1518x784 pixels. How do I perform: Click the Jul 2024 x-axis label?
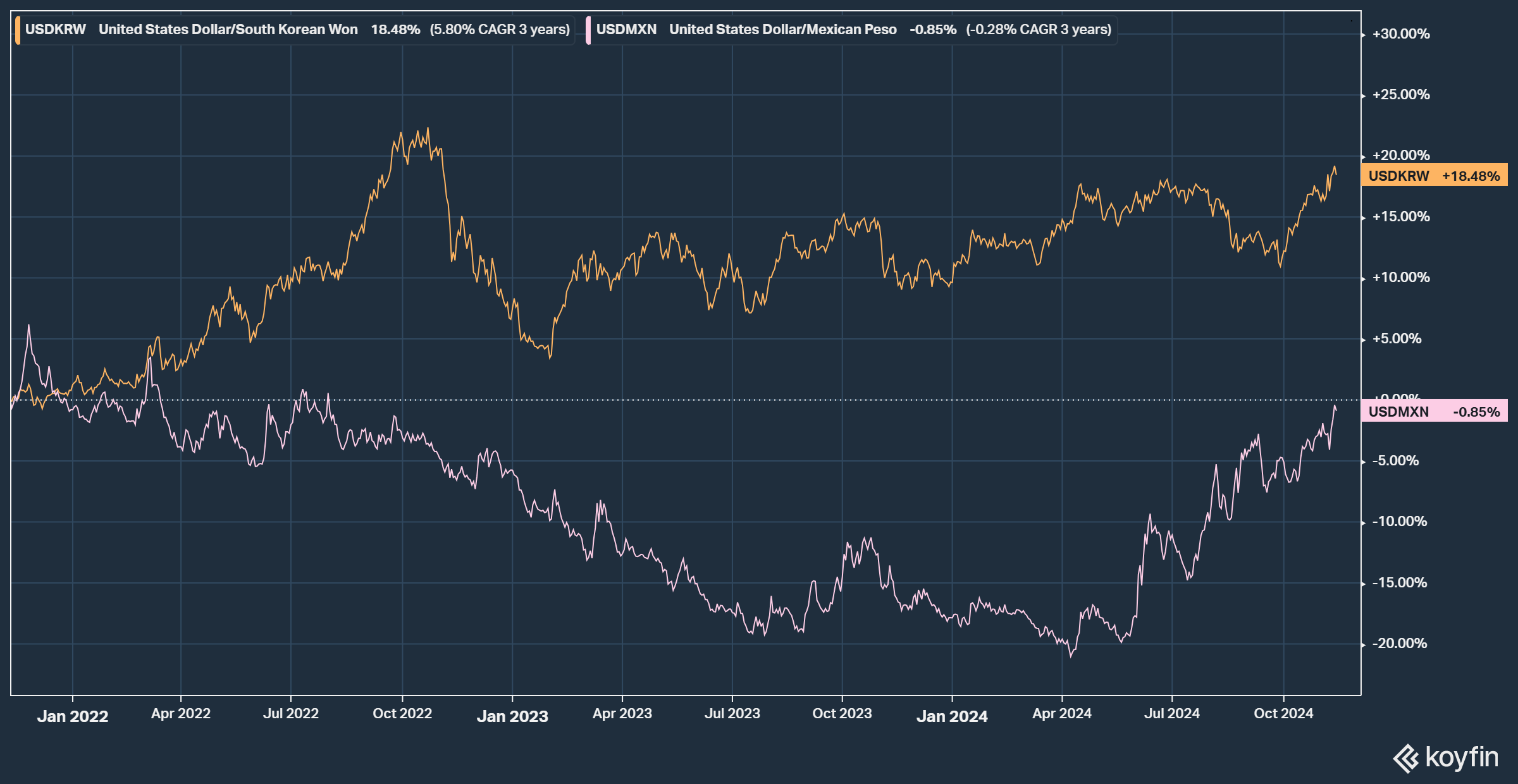[1171, 713]
